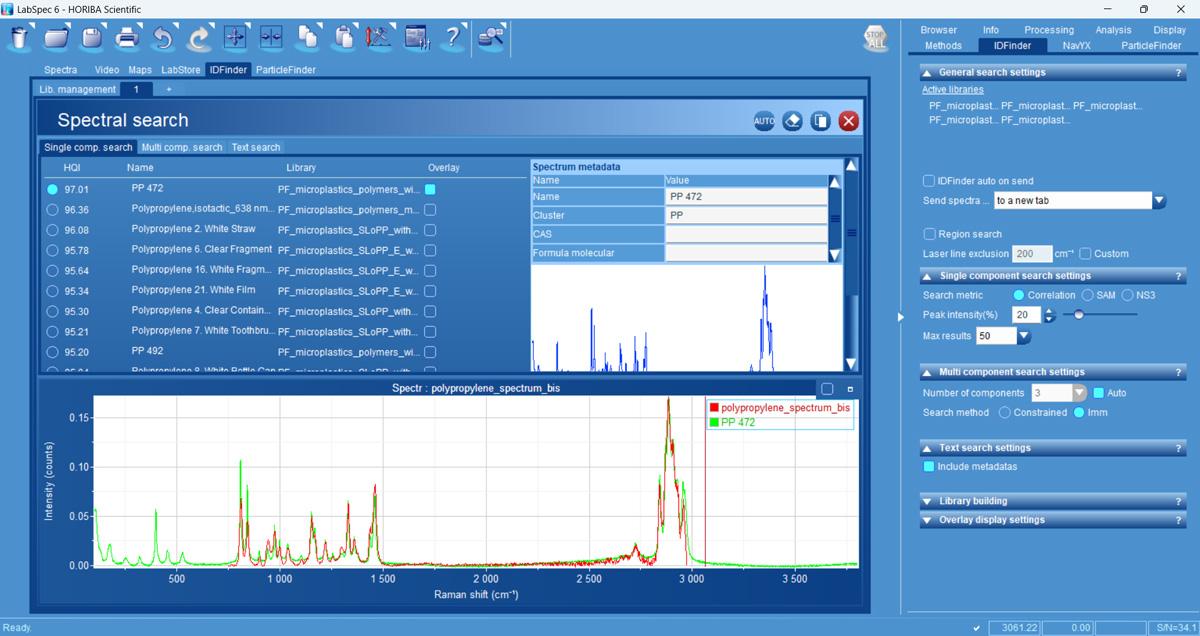Open file with the folder icon

coord(56,38)
